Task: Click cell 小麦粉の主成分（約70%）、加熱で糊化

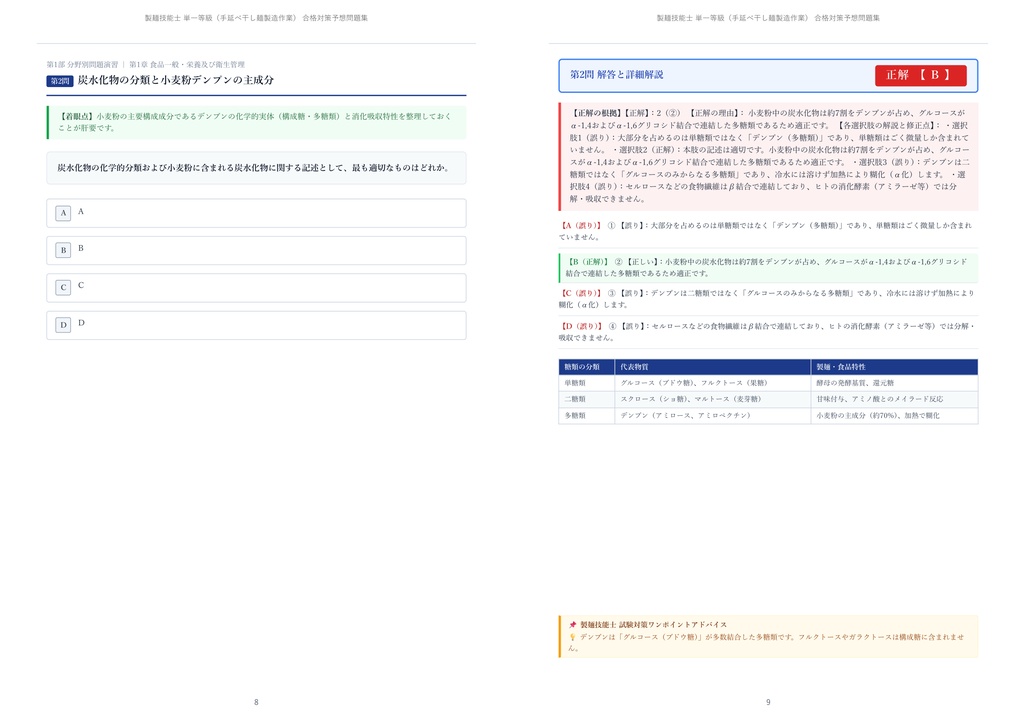Action: point(894,415)
